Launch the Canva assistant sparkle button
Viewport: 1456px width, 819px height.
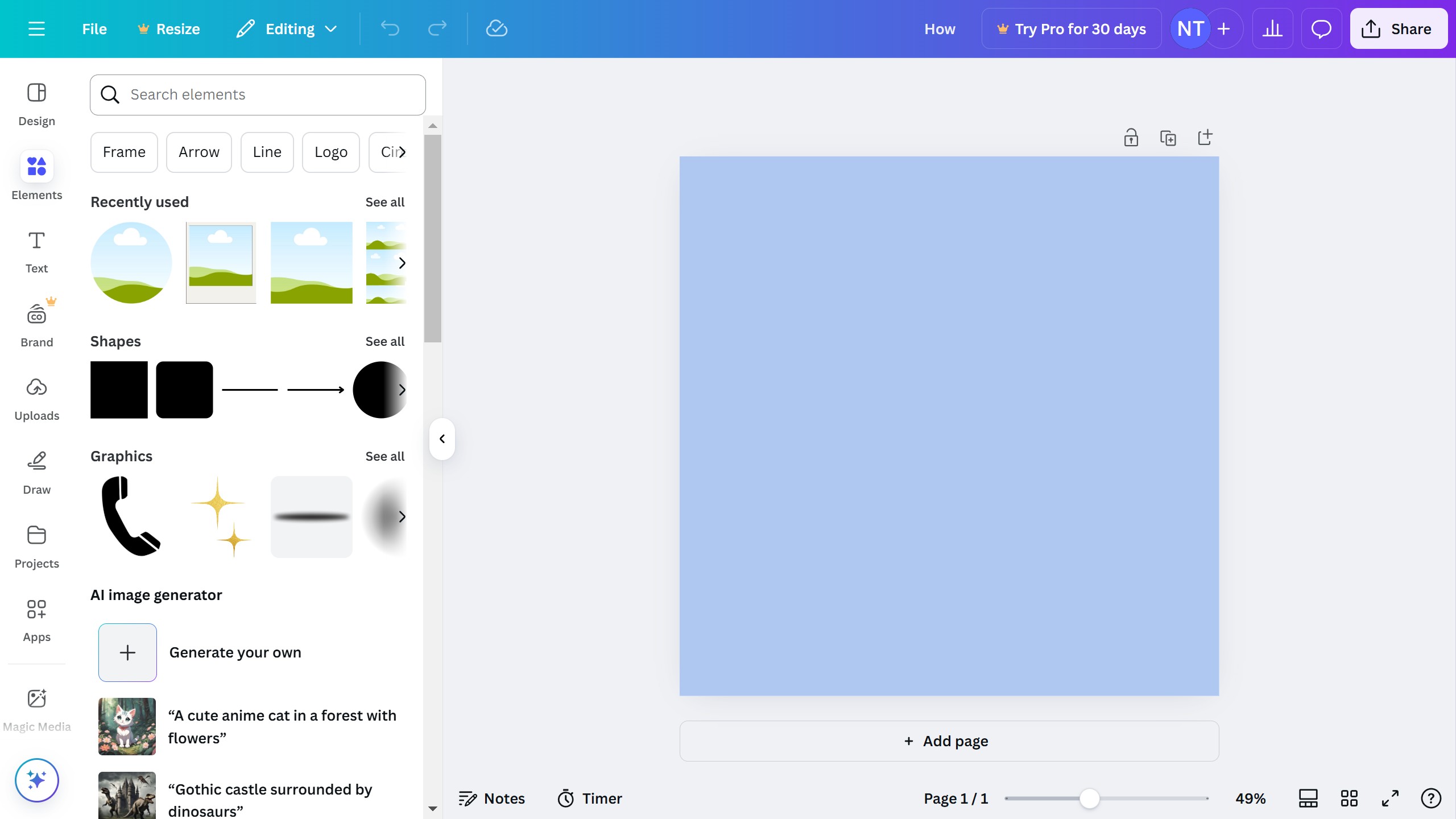click(x=36, y=780)
